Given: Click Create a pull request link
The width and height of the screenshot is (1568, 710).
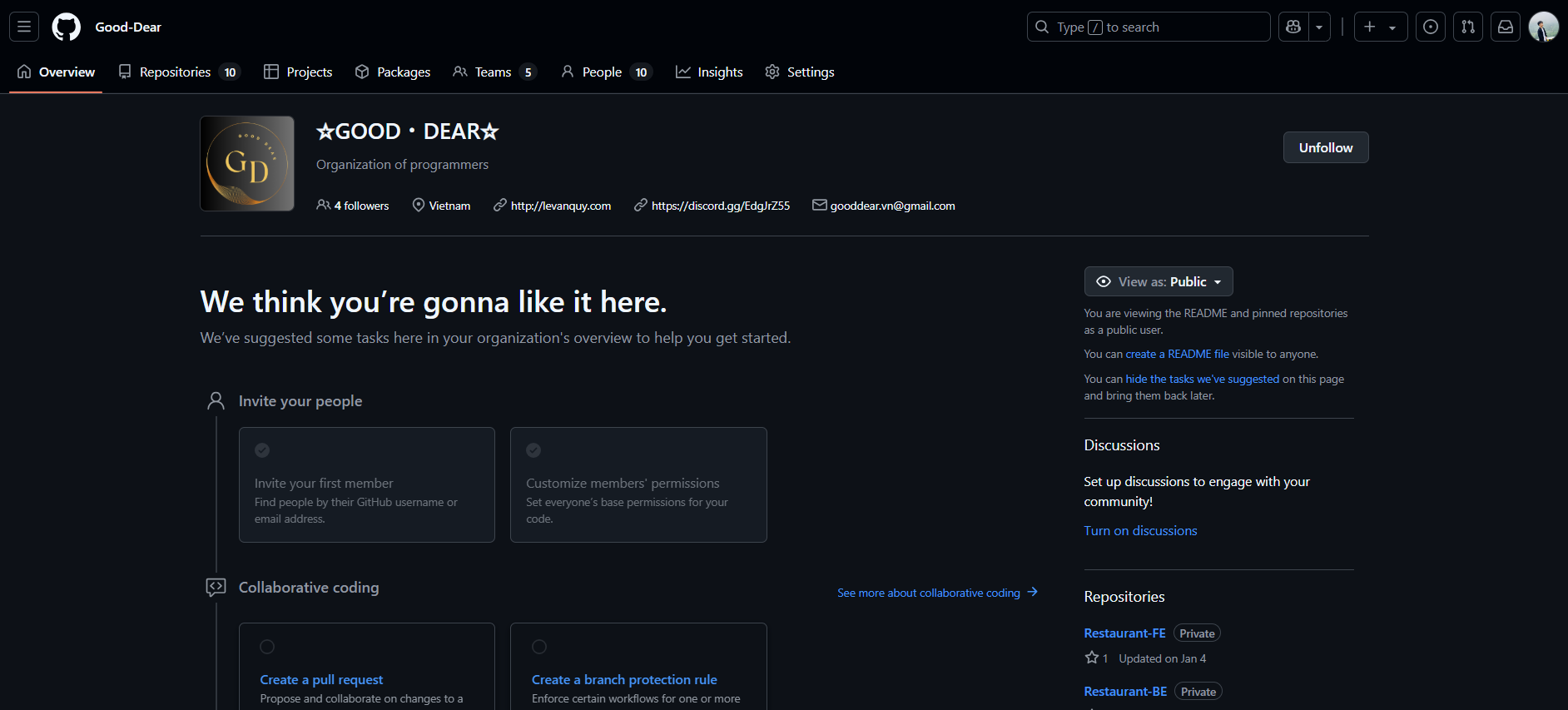Looking at the screenshot, I should [321, 679].
